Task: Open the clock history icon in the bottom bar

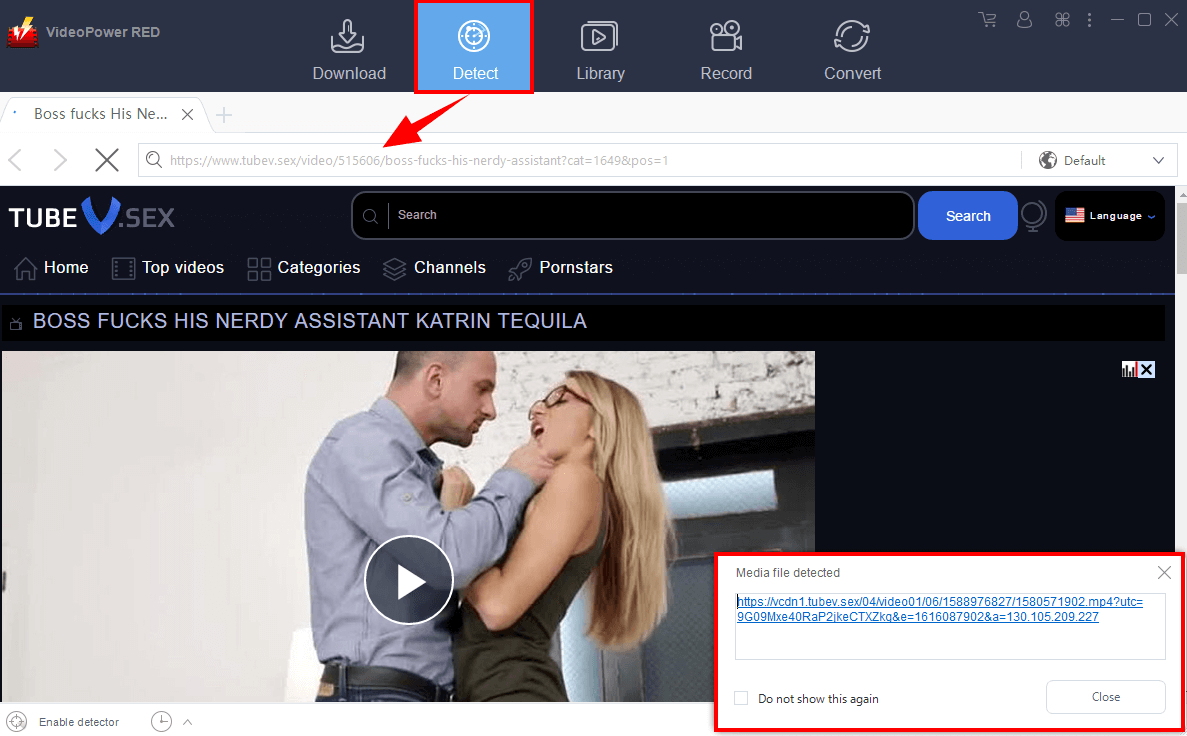Action: (161, 722)
